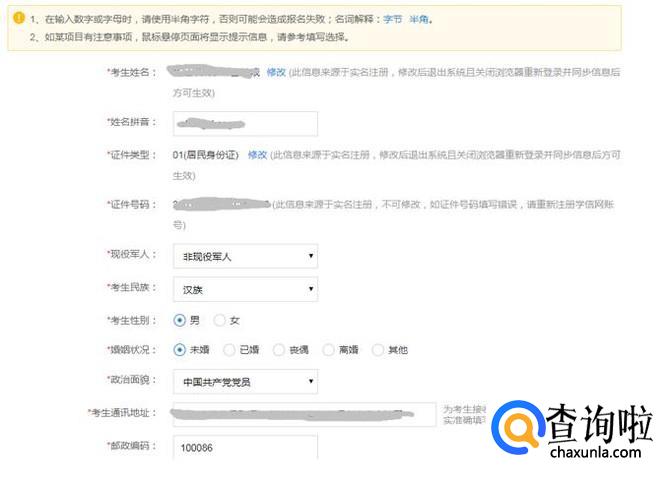Select 男 gender radio button
665x483 pixels.
click(x=179, y=320)
